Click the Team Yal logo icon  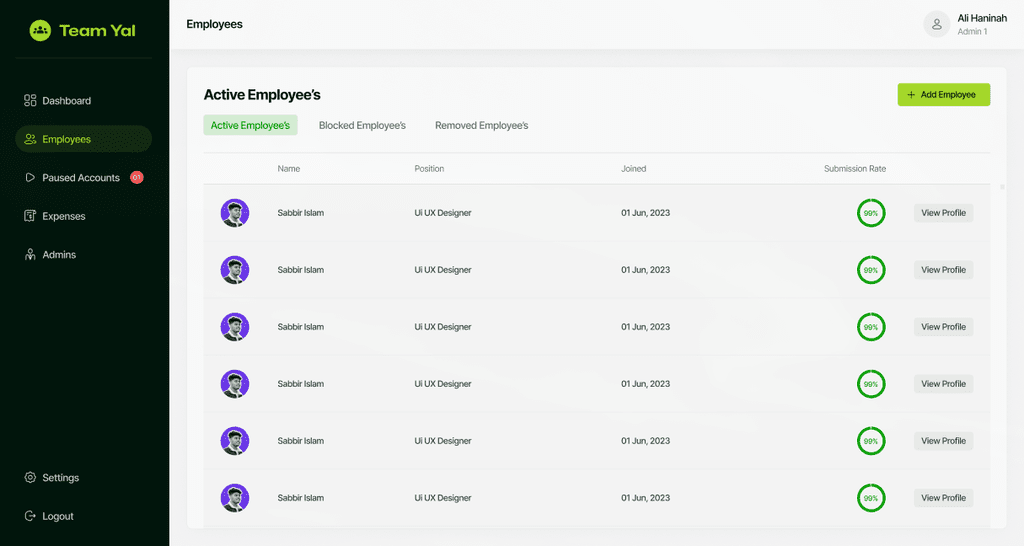(40, 31)
